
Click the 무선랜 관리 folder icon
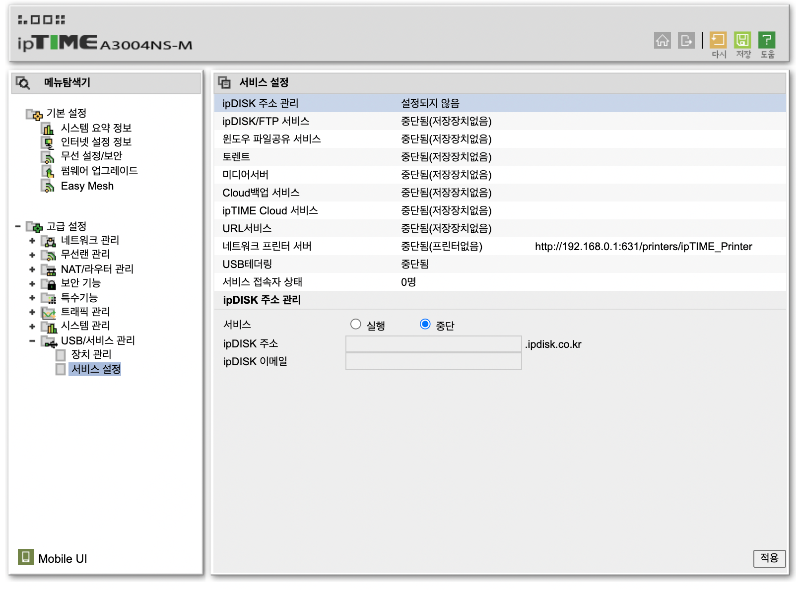48,255
